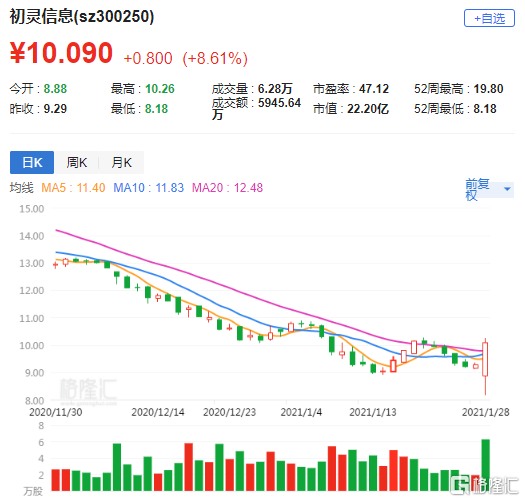
Task: Click the date label 2020/11/30
Action: 56,412
